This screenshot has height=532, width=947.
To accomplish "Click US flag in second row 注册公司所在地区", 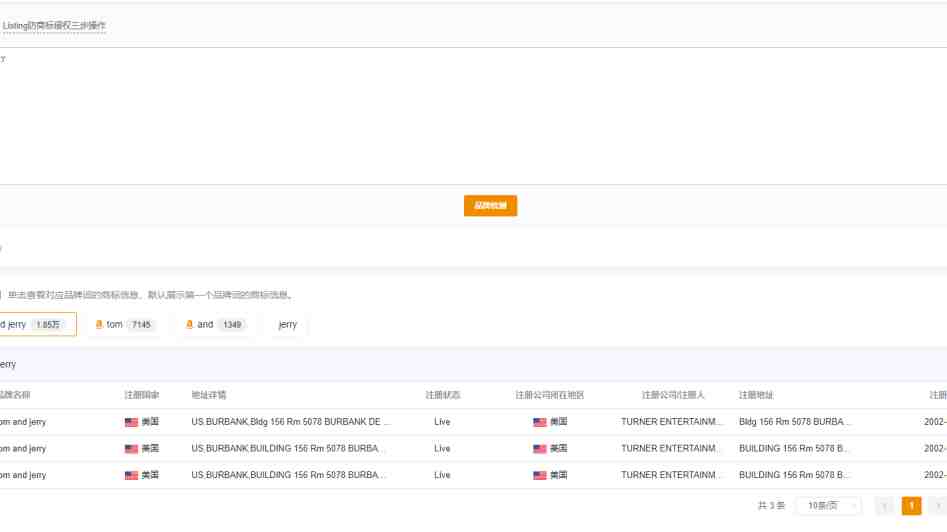I will 540,449.
